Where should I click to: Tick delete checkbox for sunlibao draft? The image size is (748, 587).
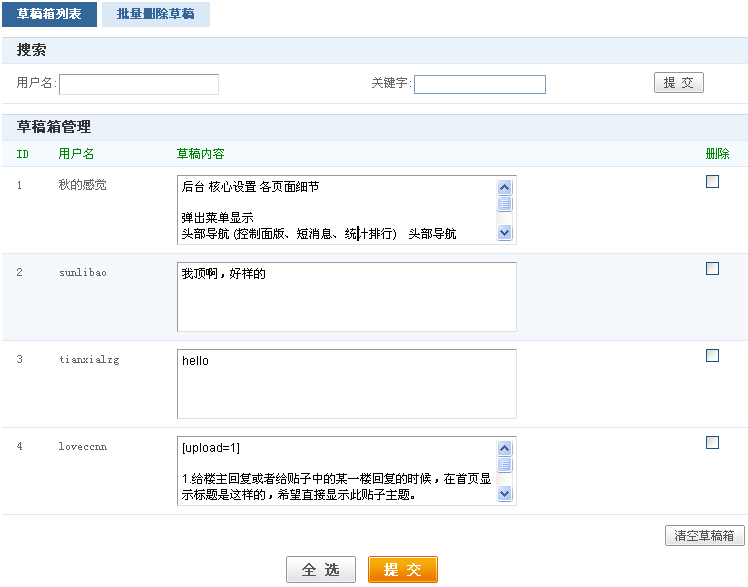click(712, 268)
